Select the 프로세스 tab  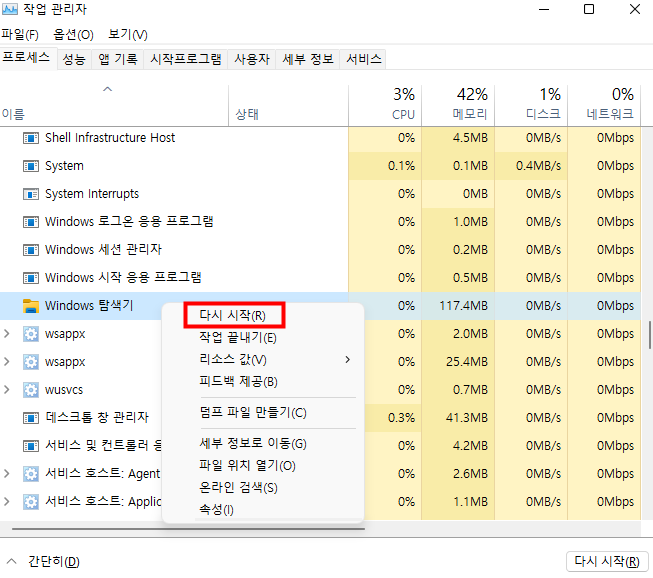pos(26,57)
